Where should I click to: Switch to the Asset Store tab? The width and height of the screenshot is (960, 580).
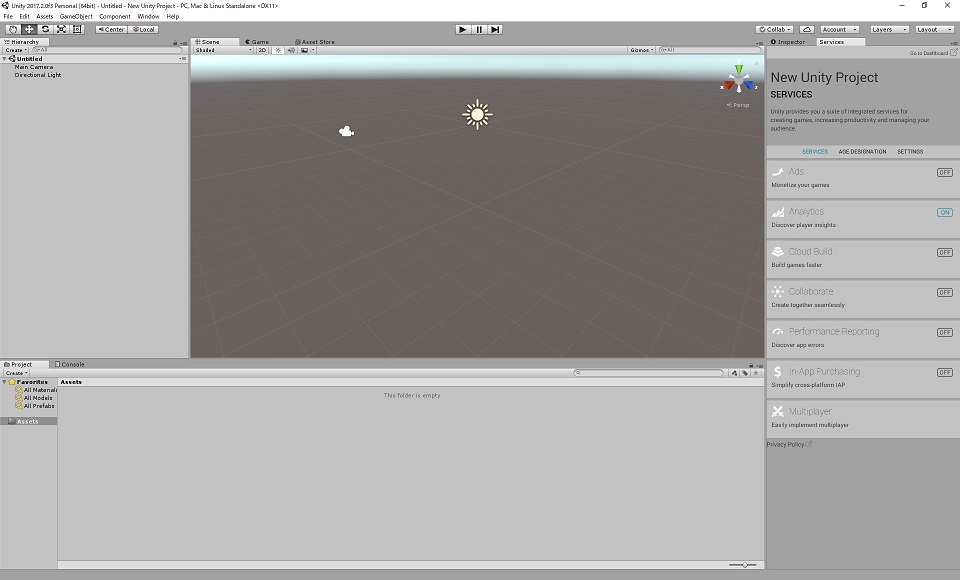click(315, 42)
